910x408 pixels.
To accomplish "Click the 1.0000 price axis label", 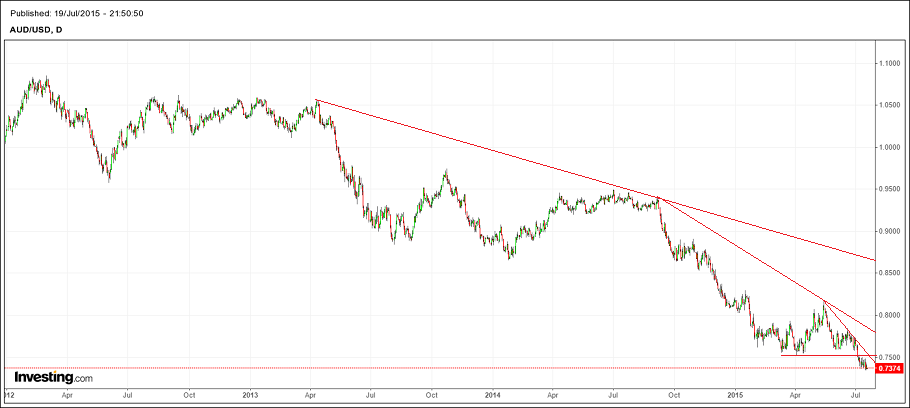I will pyautogui.click(x=889, y=147).
